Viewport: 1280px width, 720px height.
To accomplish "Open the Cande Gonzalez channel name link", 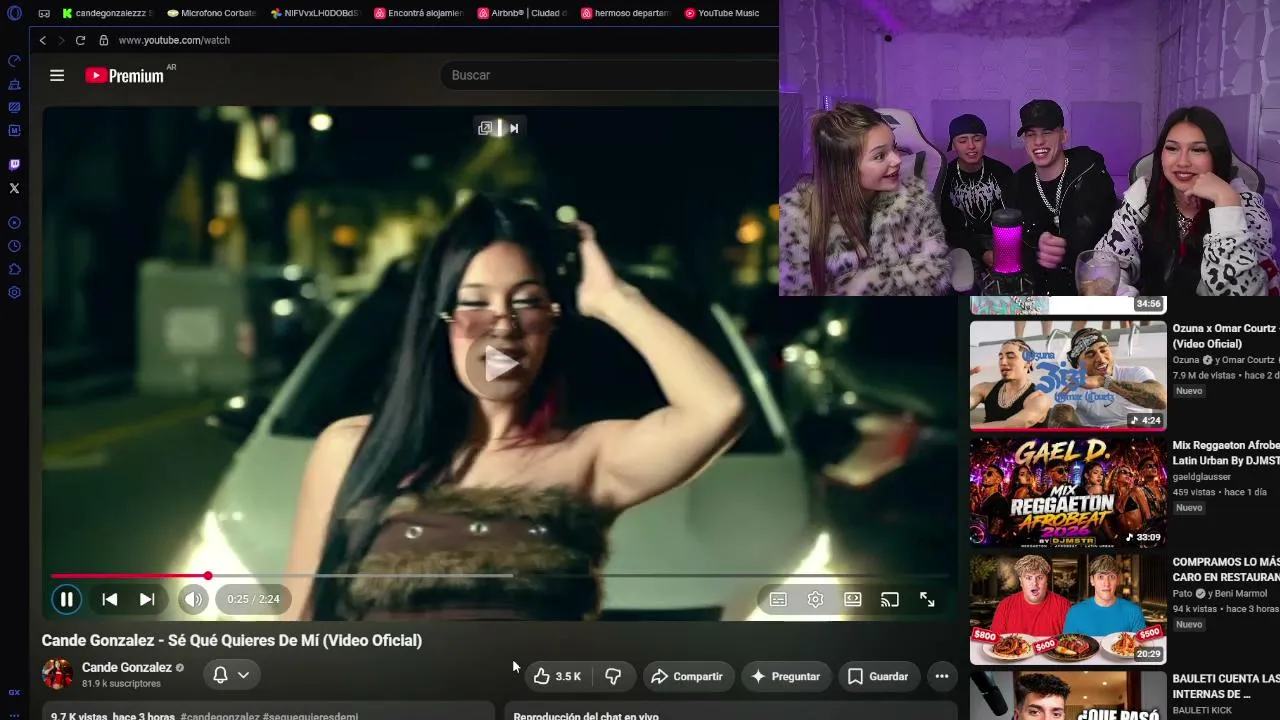I will point(127,667).
